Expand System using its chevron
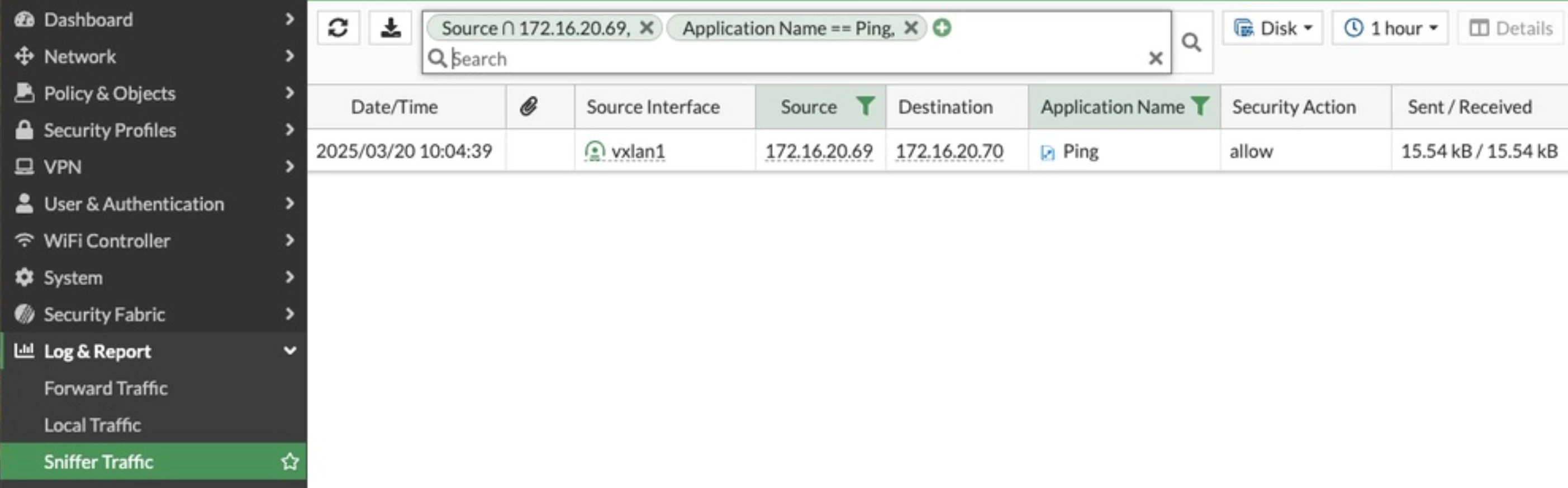The width and height of the screenshot is (1568, 488). [289, 277]
